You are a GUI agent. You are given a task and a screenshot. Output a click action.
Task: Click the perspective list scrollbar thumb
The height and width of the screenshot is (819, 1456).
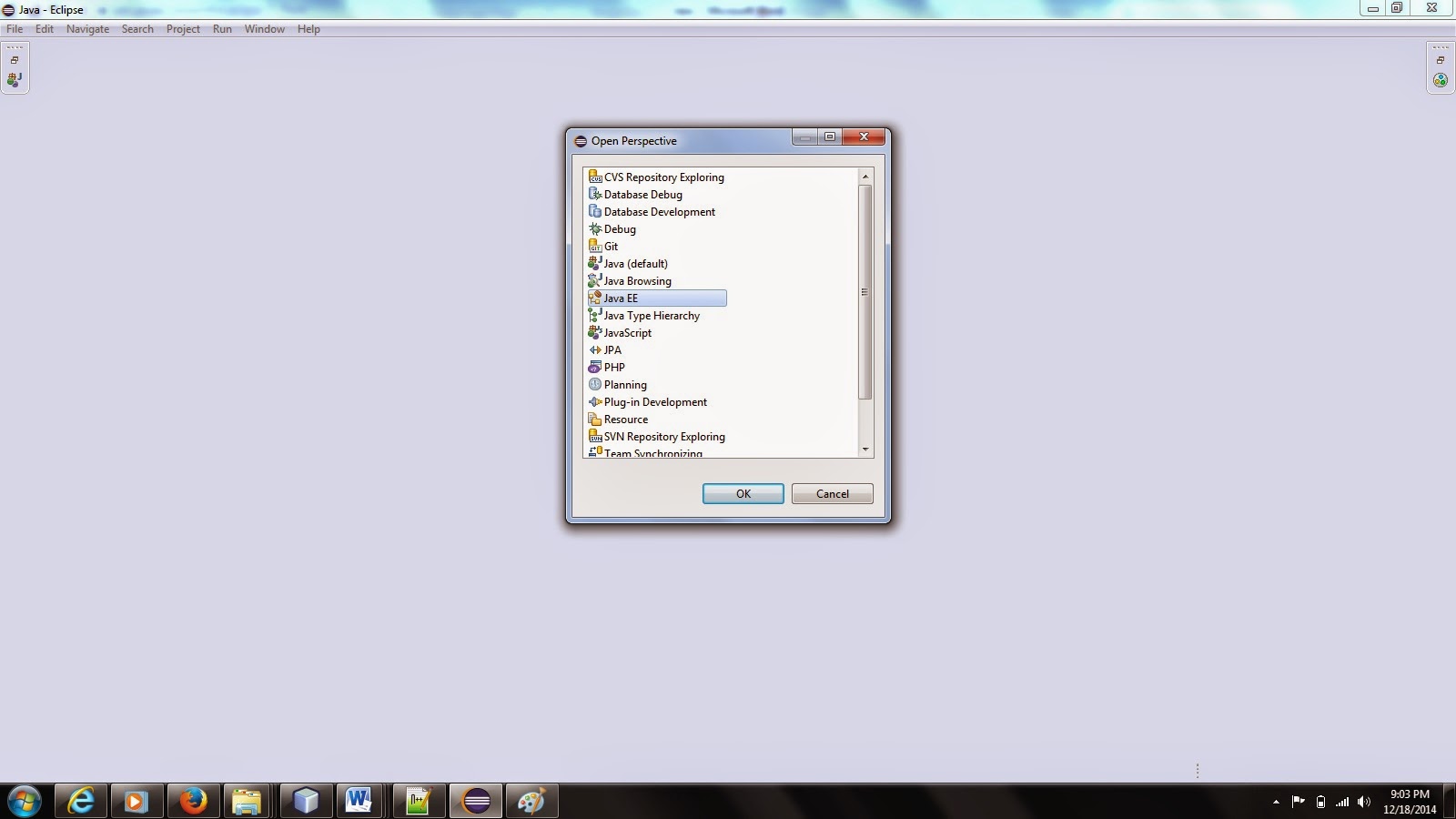(865, 292)
